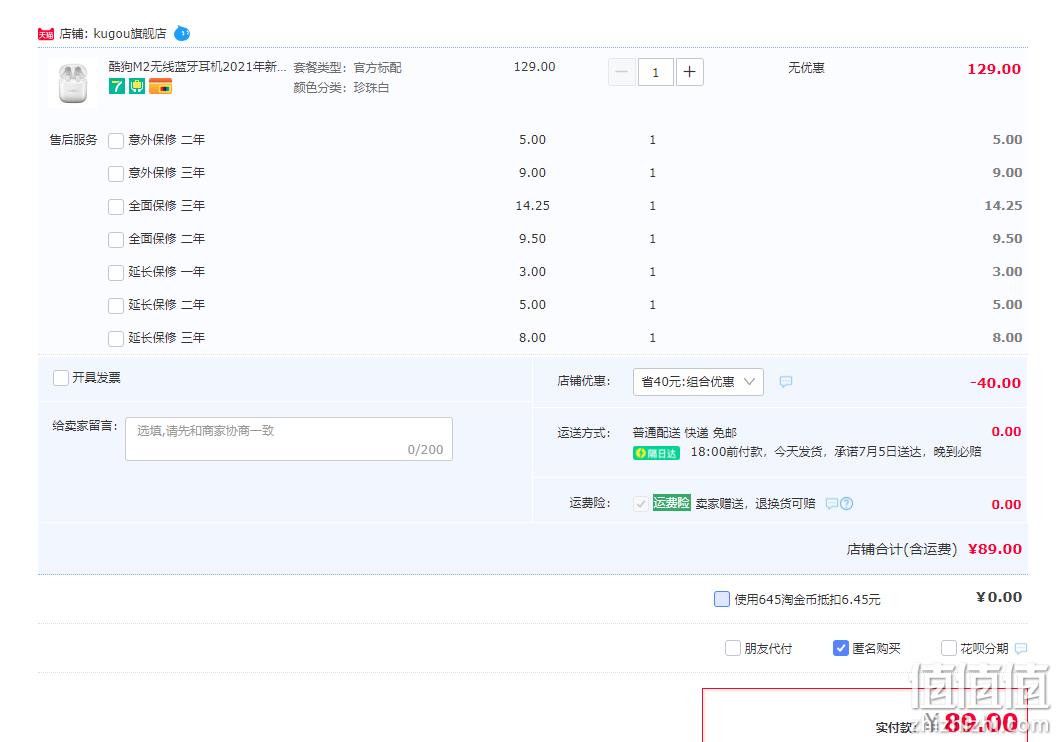Click the bold 9.50 total for 全面保修 二年
The image size is (1059, 742).
(1006, 238)
